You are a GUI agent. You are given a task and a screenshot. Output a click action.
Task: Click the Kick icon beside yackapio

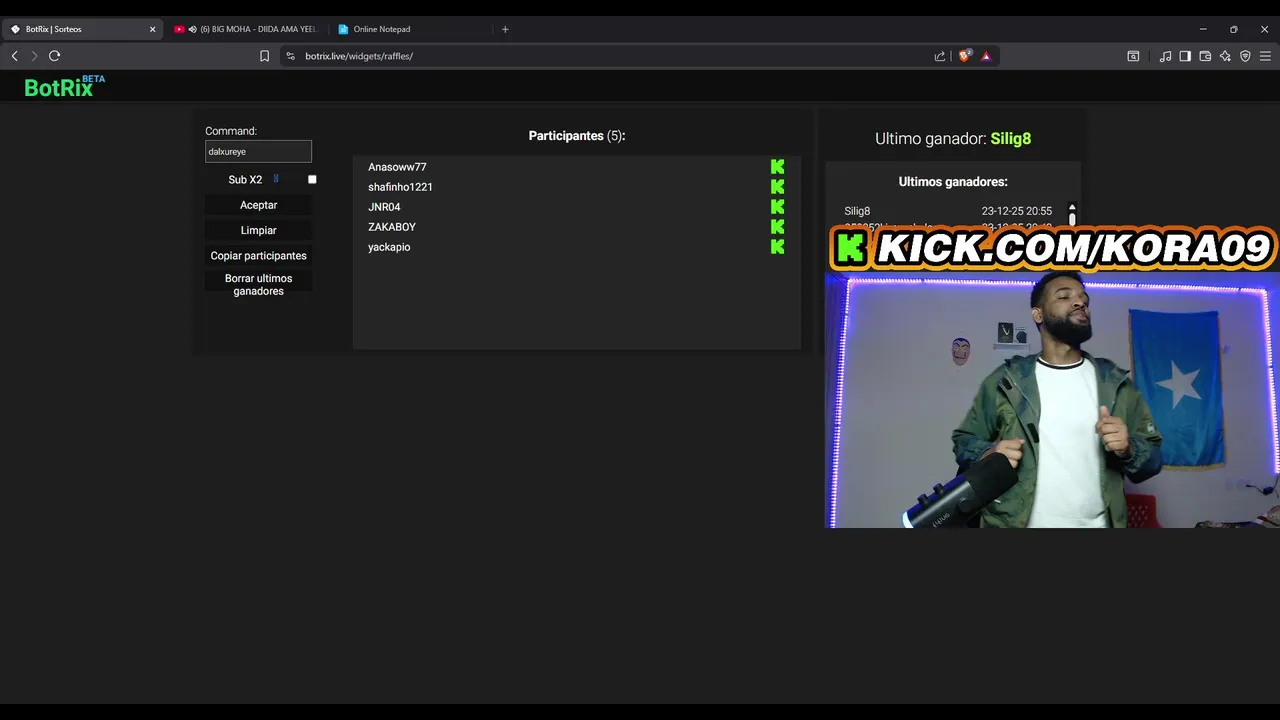tap(777, 247)
